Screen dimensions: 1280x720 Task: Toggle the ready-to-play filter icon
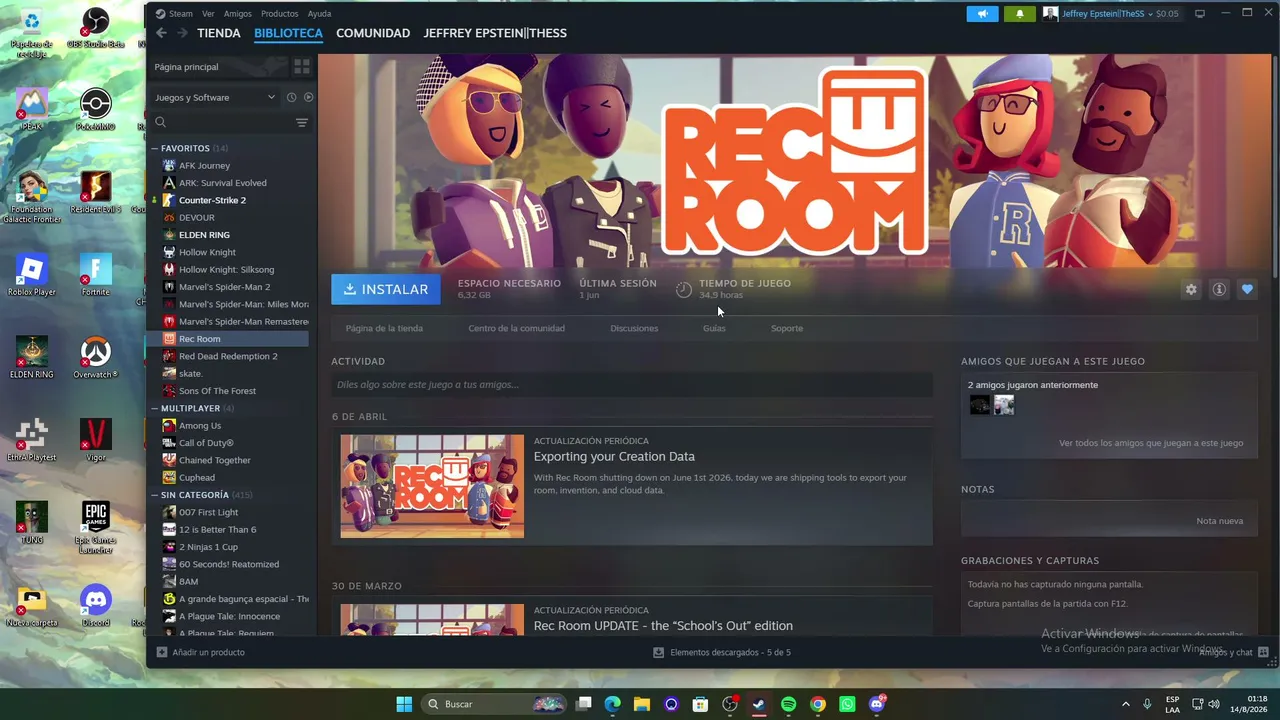(x=308, y=97)
